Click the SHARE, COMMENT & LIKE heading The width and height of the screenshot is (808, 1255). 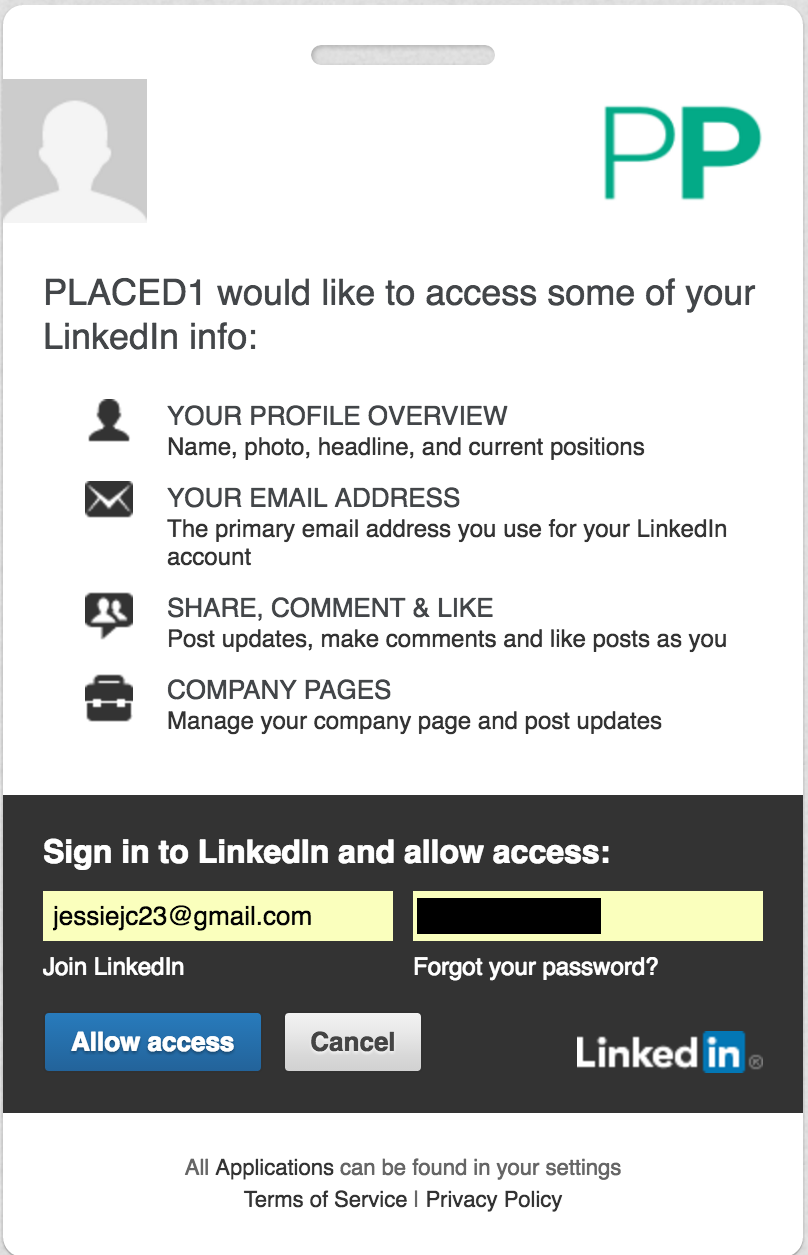coord(330,608)
